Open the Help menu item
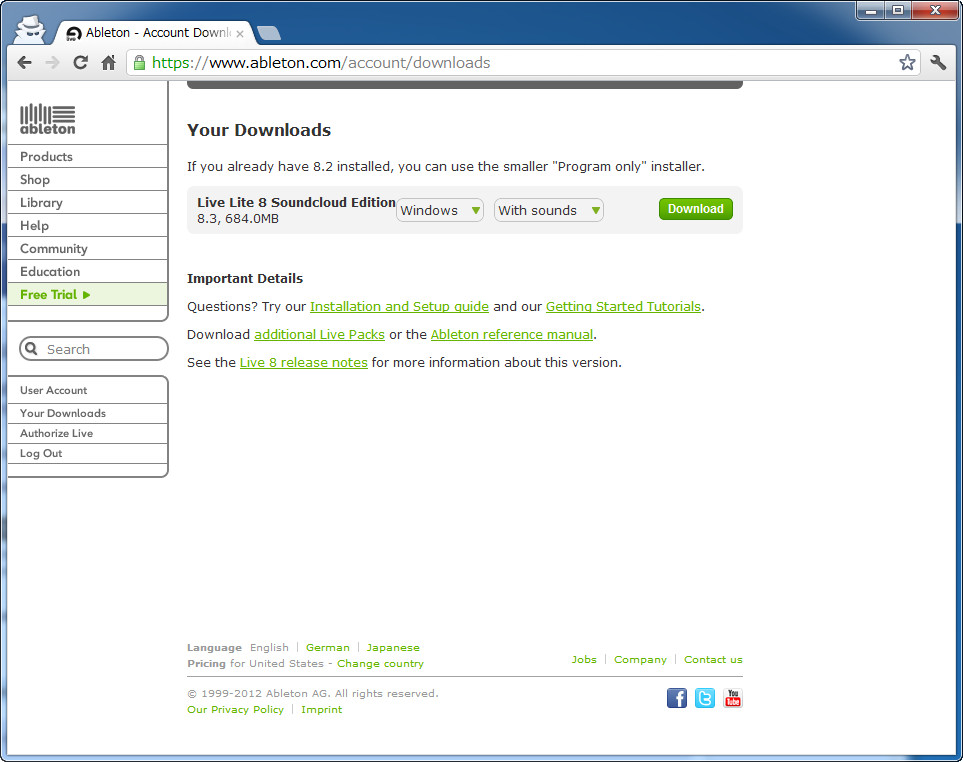The width and height of the screenshot is (963, 762). (87, 225)
